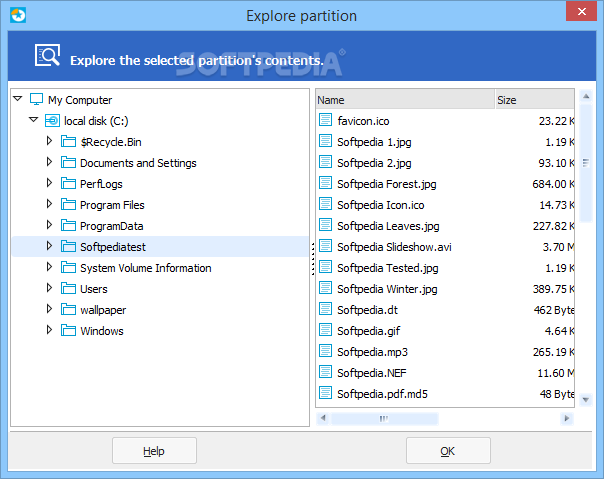Click the Softpedia.gif file icon

click(x=325, y=330)
